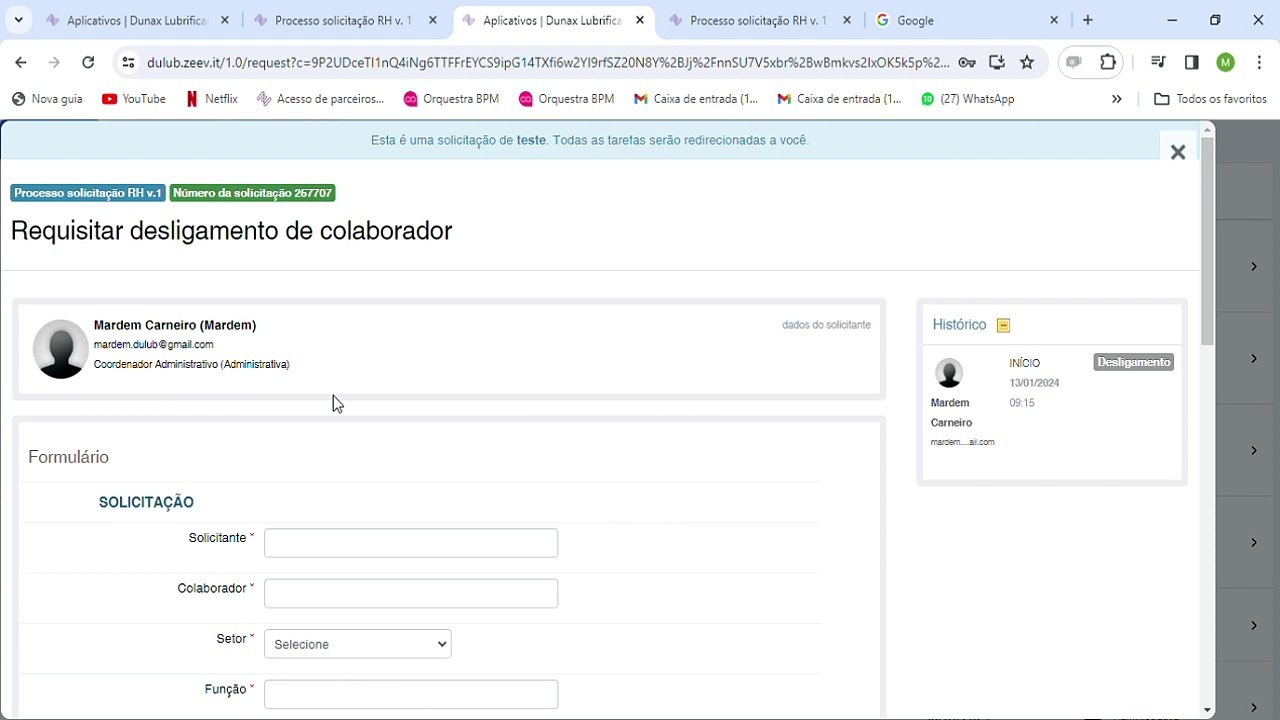Bookmark this page with the star

click(1027, 62)
